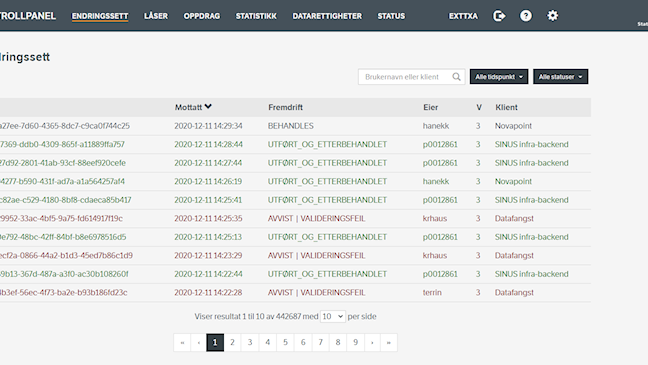
Task: Open Alle statuser dropdown
Action: coord(560,77)
